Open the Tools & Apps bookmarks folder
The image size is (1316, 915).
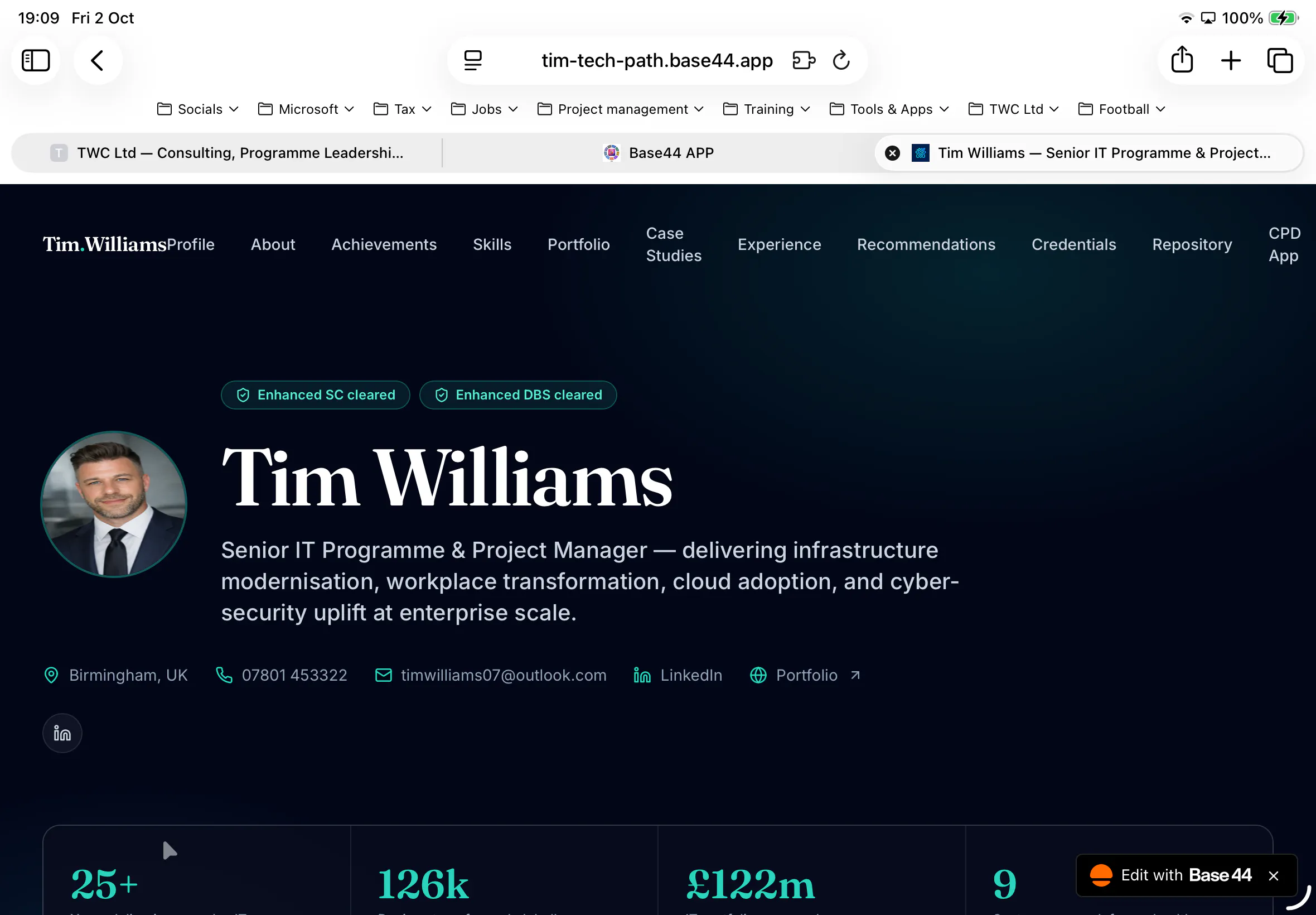click(x=889, y=109)
